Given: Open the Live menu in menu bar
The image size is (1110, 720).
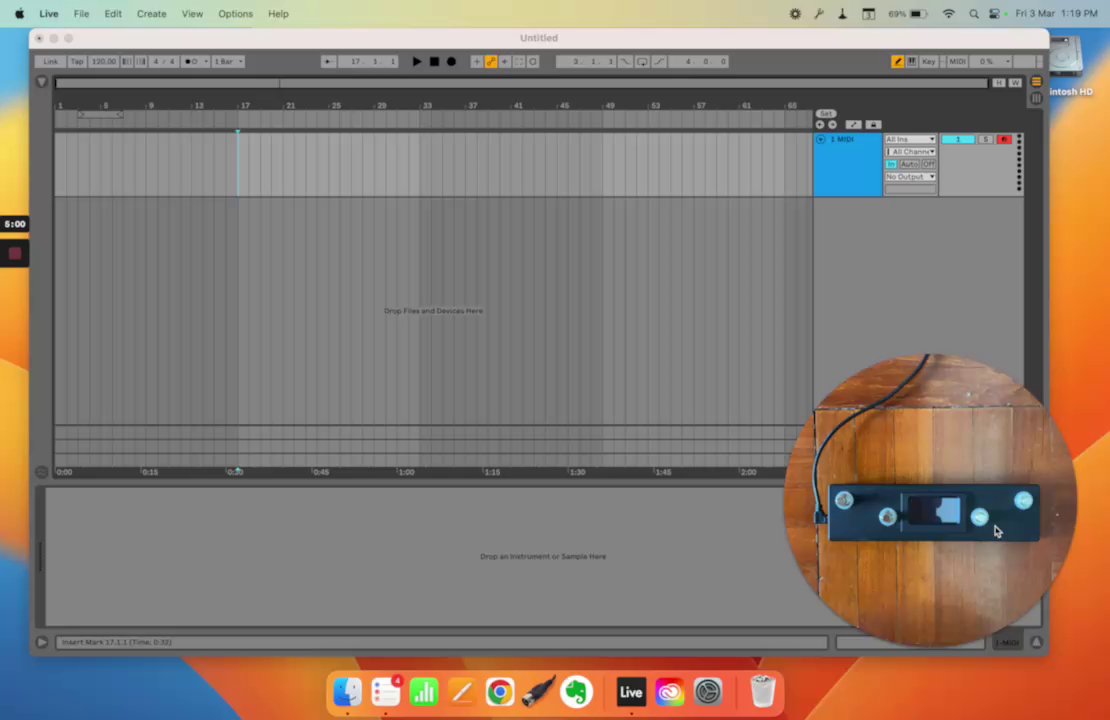Looking at the screenshot, I should (x=49, y=13).
